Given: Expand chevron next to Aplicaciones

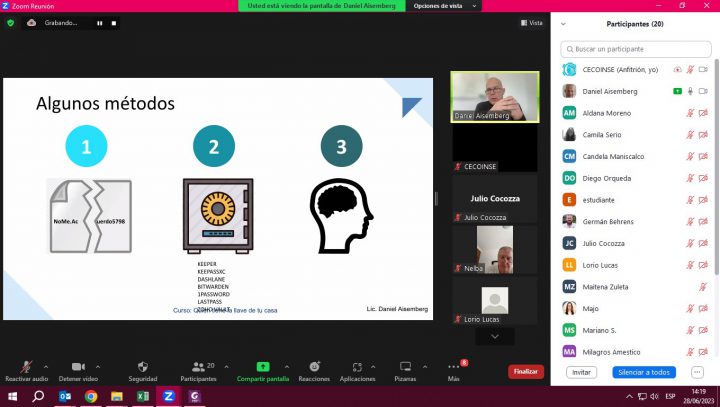Looking at the screenshot, I should pyautogui.click(x=373, y=367).
